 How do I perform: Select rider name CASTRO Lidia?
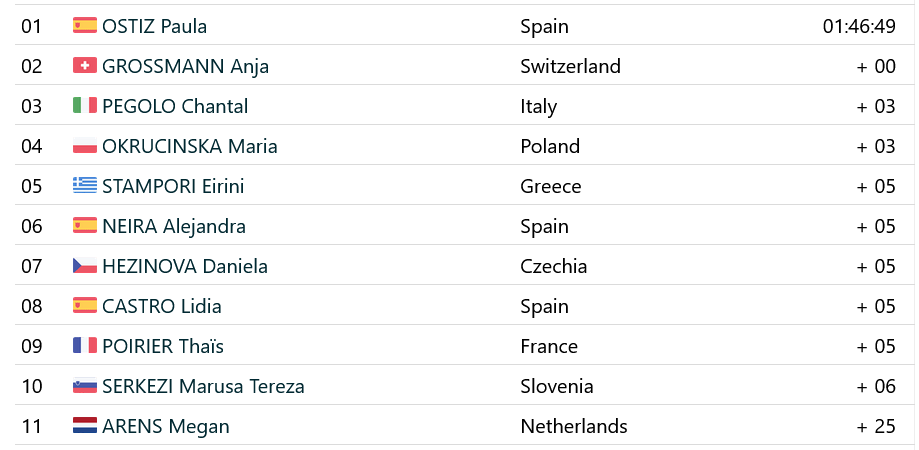[162, 306]
